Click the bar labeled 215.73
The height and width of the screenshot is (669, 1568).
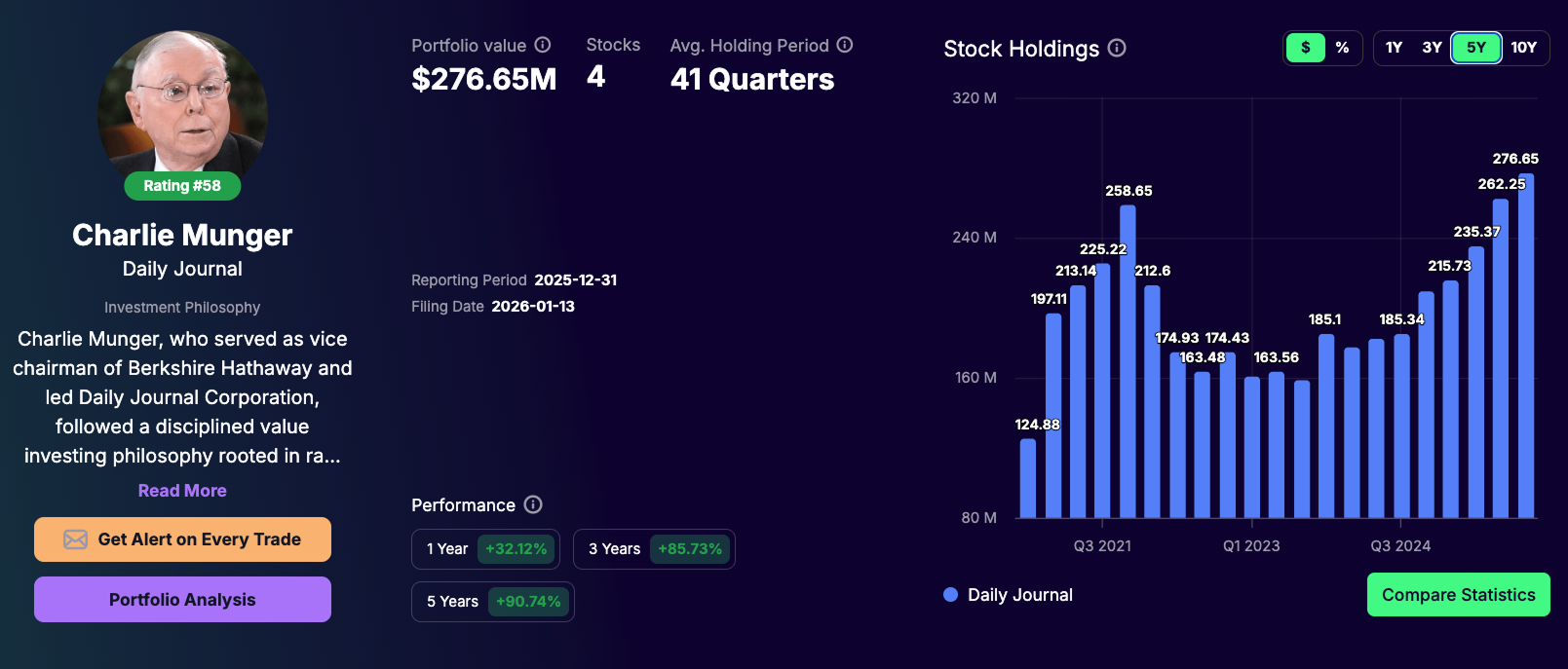1451,399
